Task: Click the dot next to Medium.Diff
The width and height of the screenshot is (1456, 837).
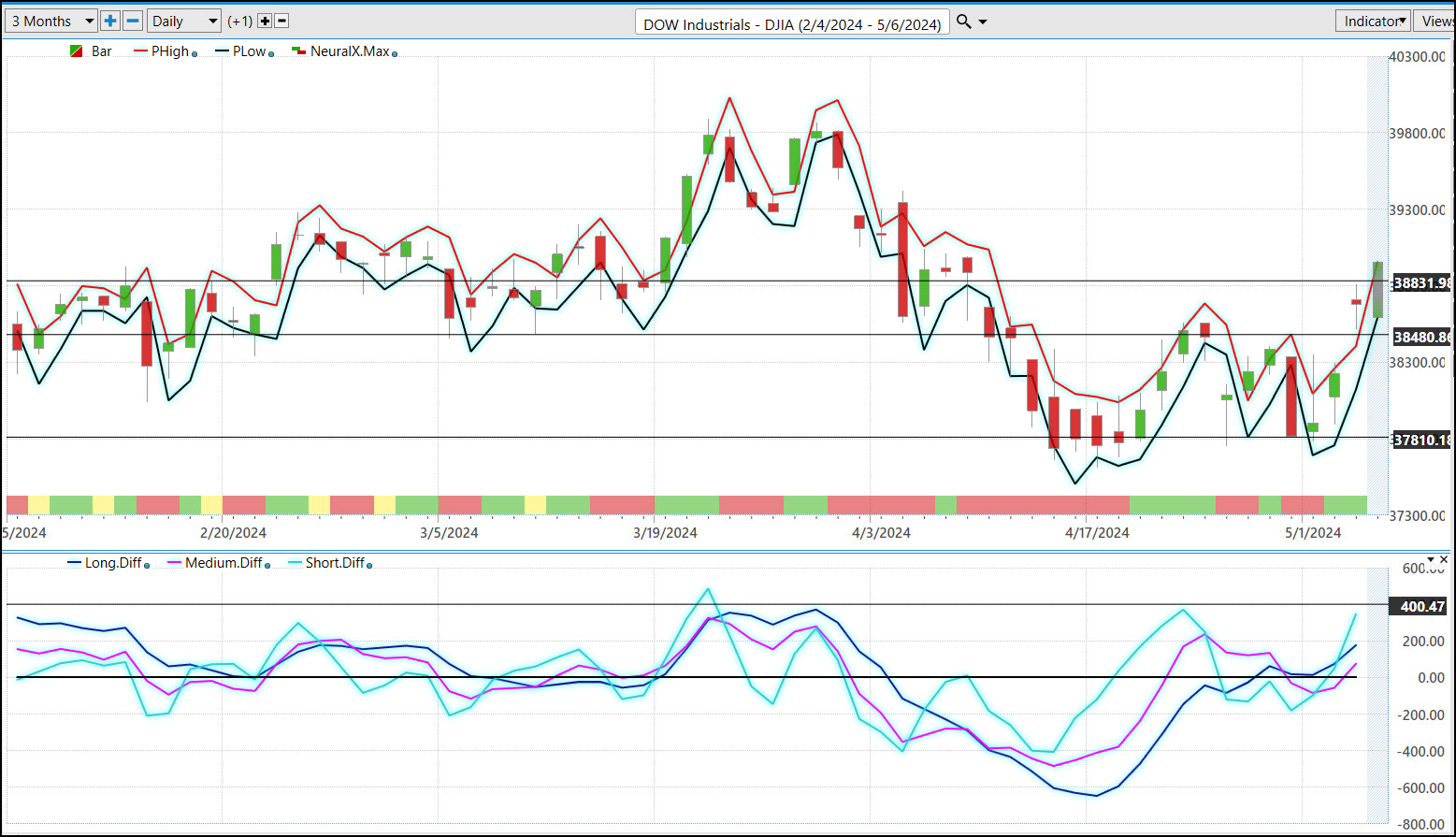Action: (x=267, y=566)
